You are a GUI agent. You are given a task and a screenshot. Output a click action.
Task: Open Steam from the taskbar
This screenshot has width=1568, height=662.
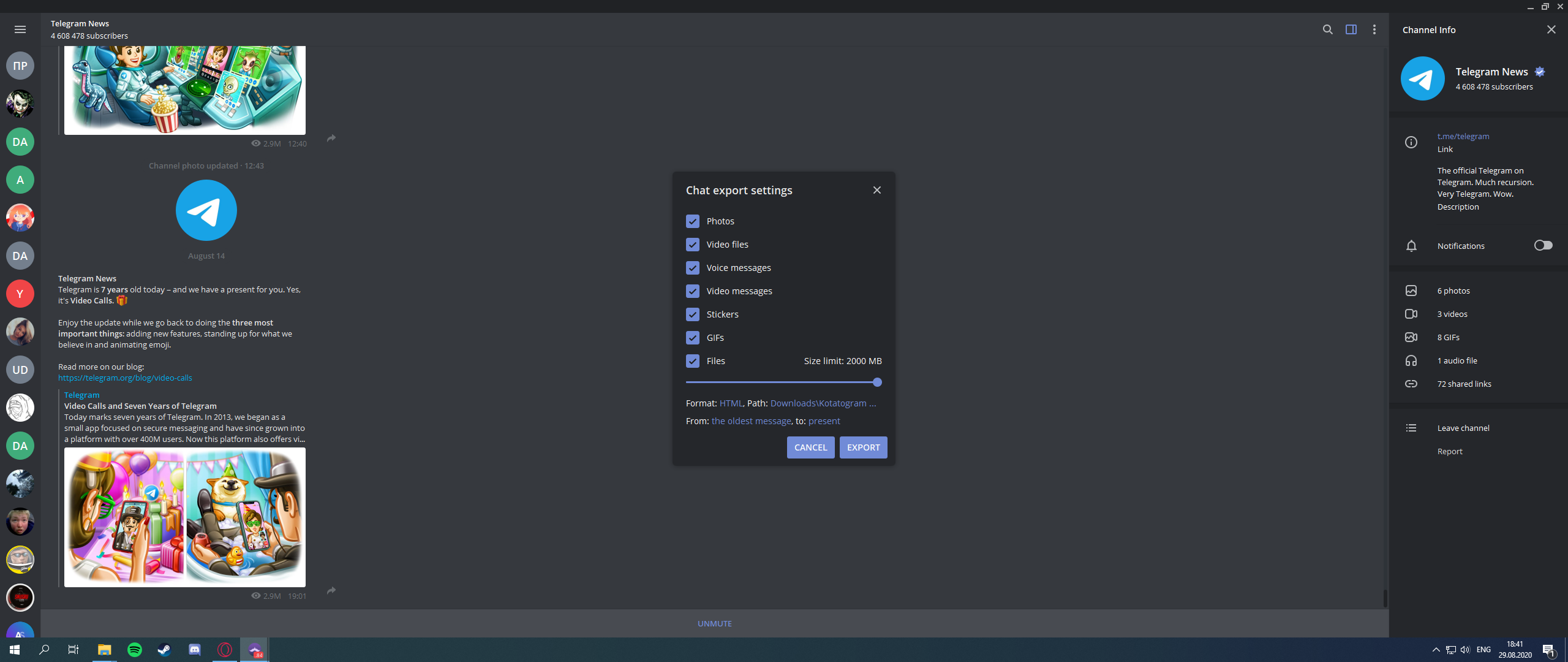[164, 650]
